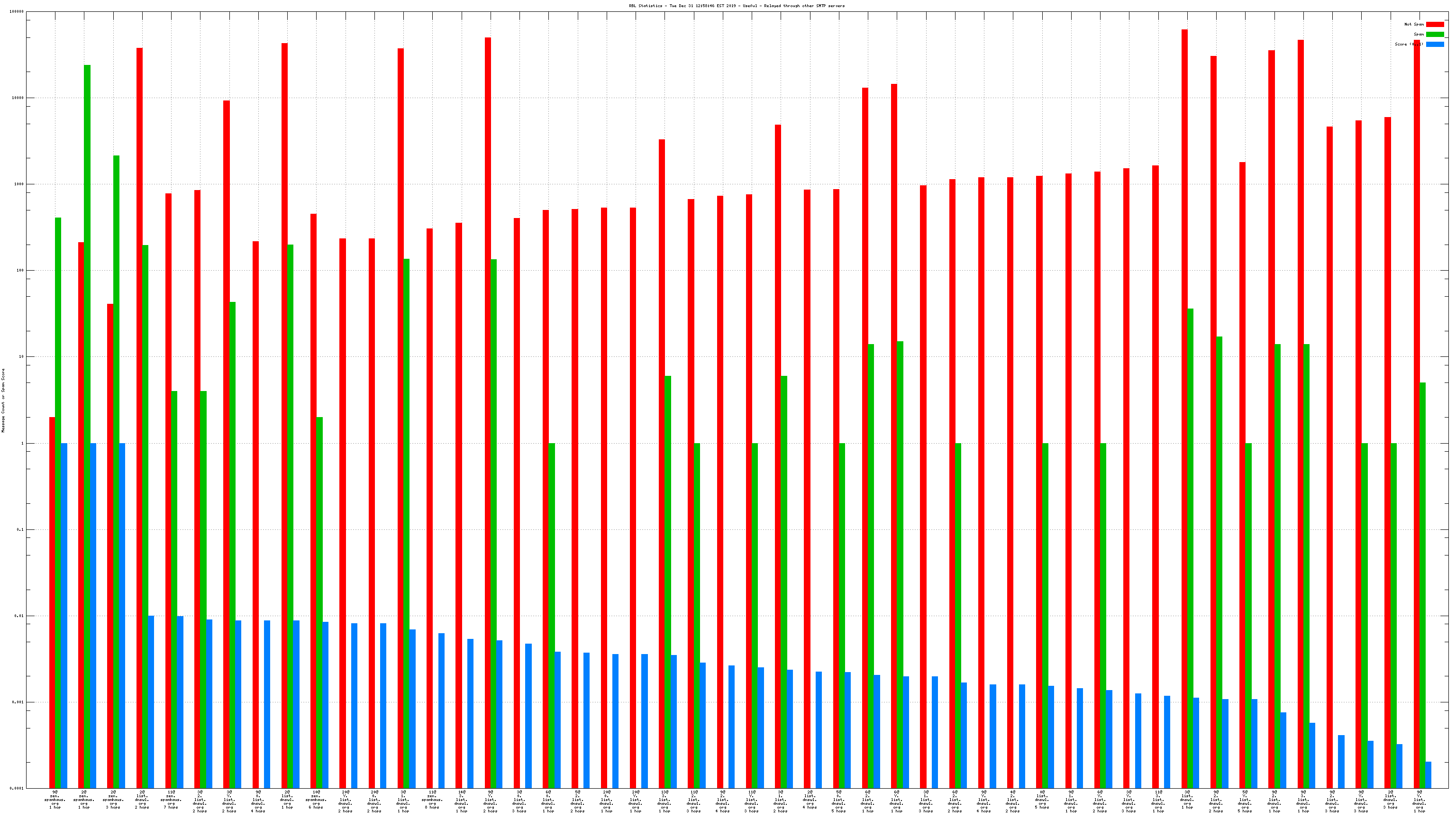
Task: Click the 0.01 y-axis tick label
Action: tap(20, 616)
